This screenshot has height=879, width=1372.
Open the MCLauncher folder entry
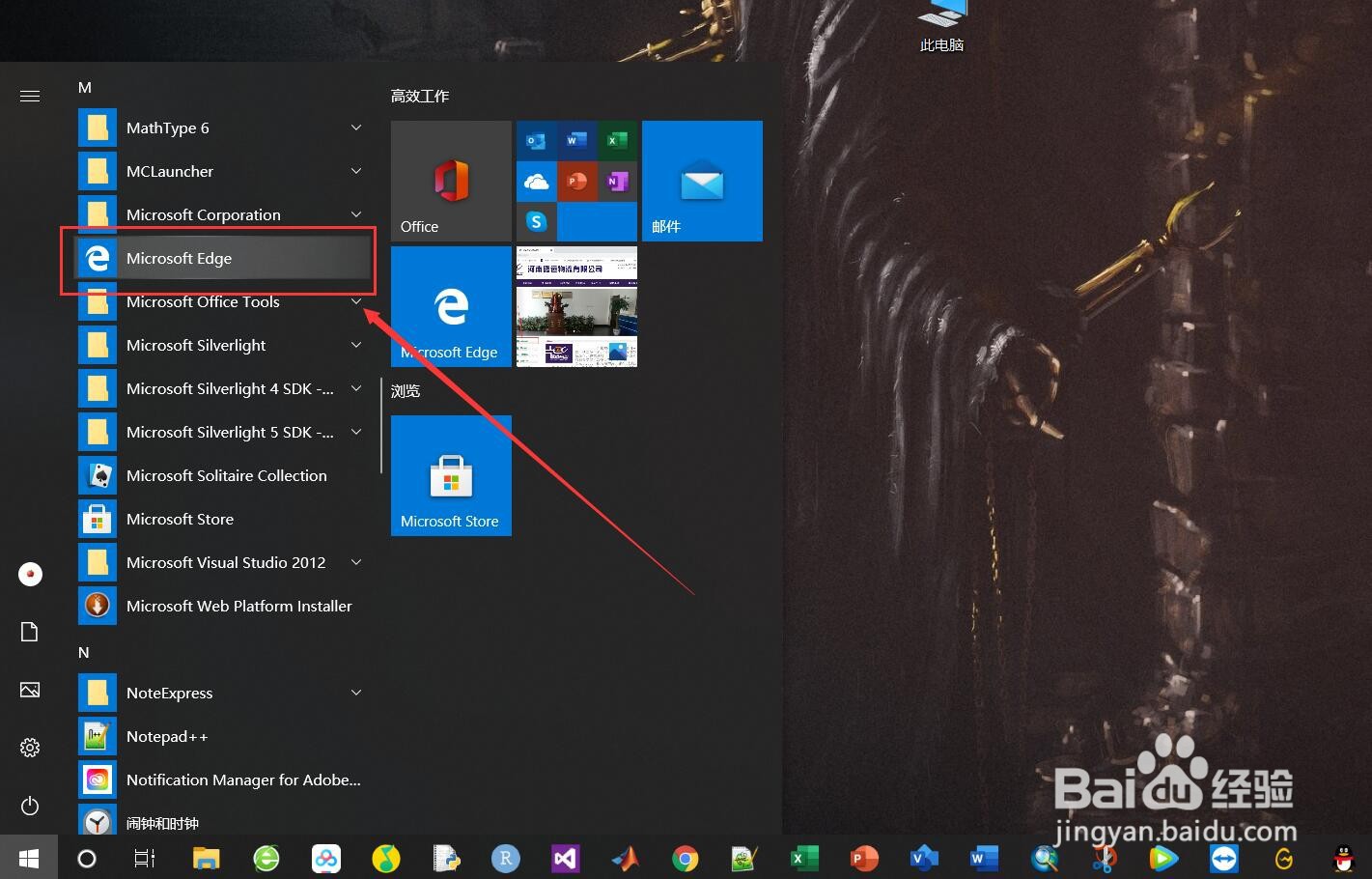pos(224,171)
